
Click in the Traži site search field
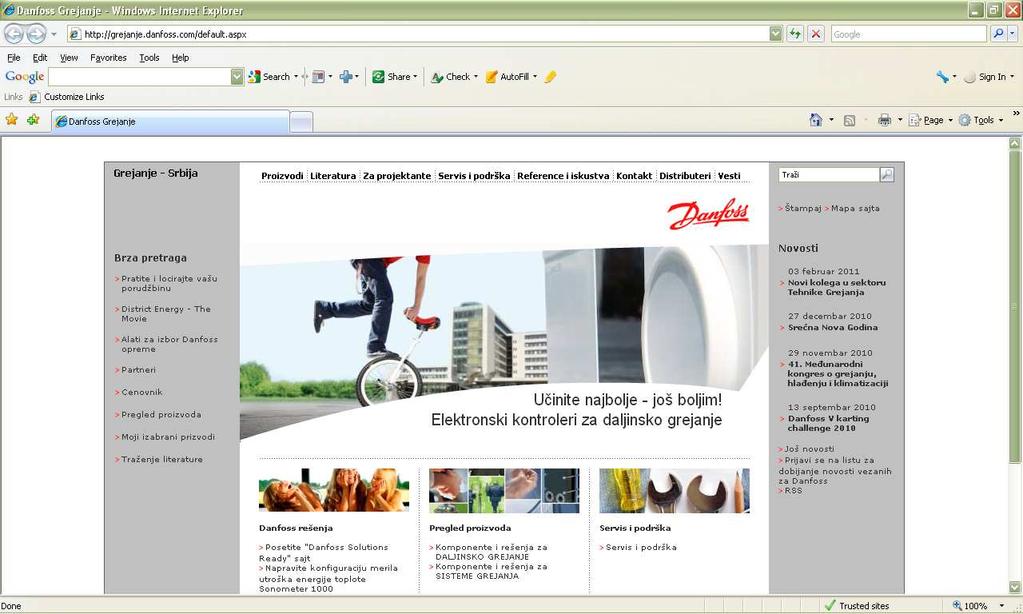(x=829, y=174)
